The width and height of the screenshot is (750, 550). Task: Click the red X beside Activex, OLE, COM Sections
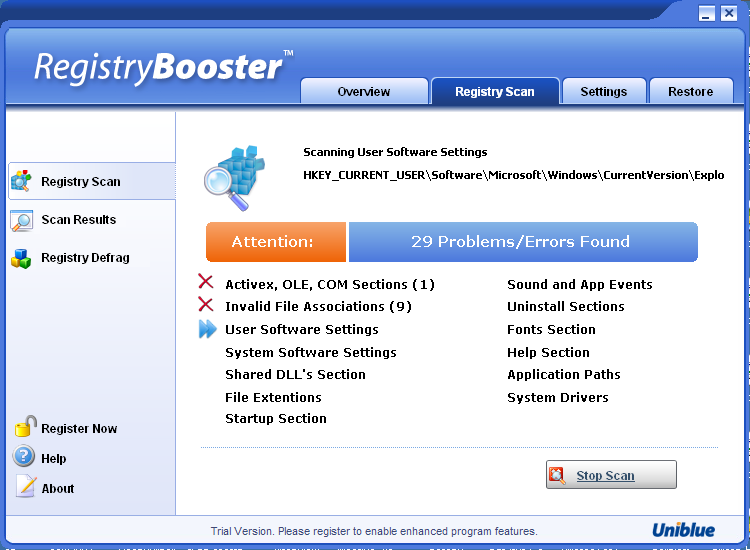tap(206, 282)
